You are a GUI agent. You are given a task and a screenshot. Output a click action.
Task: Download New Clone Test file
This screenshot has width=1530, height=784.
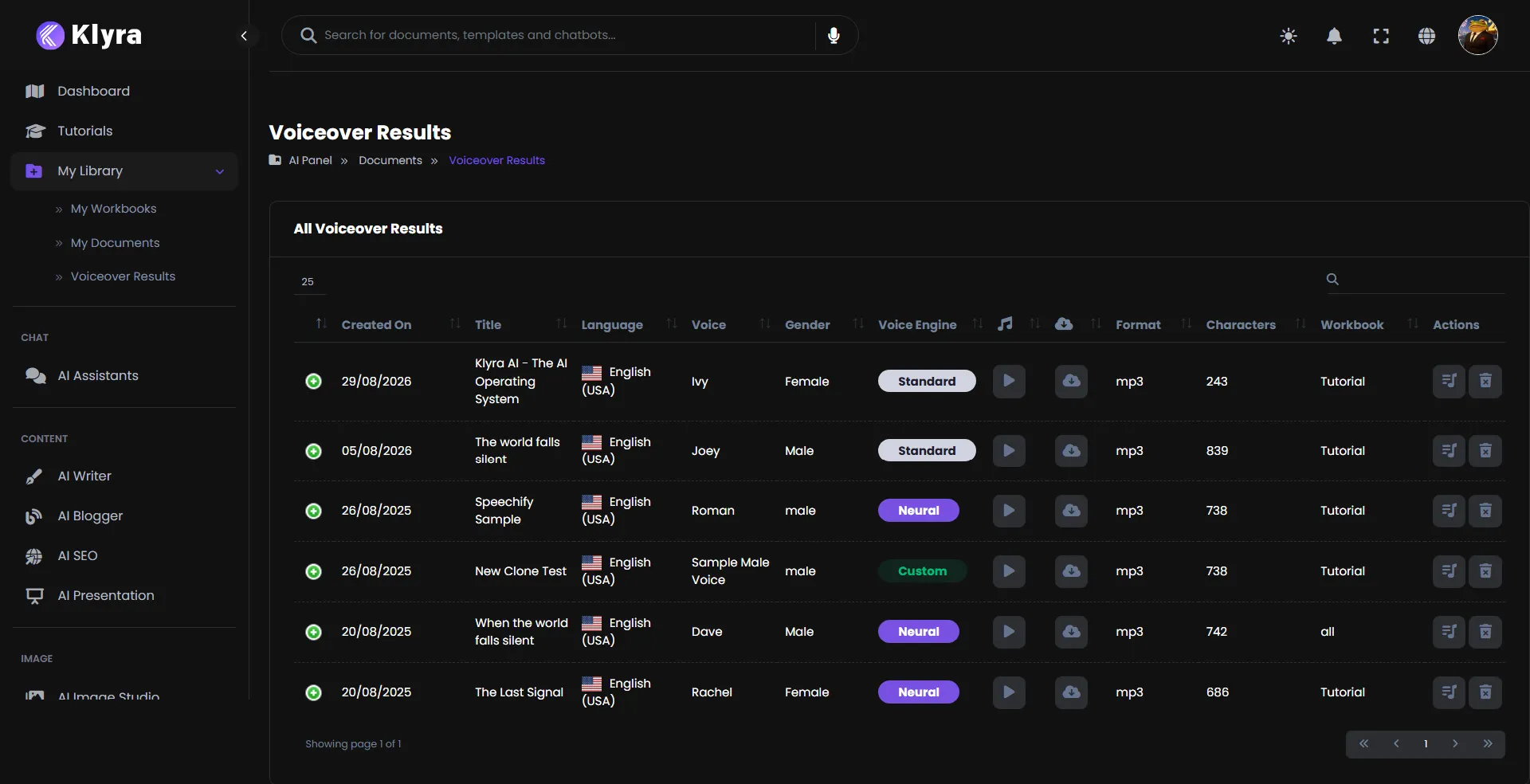(1071, 571)
